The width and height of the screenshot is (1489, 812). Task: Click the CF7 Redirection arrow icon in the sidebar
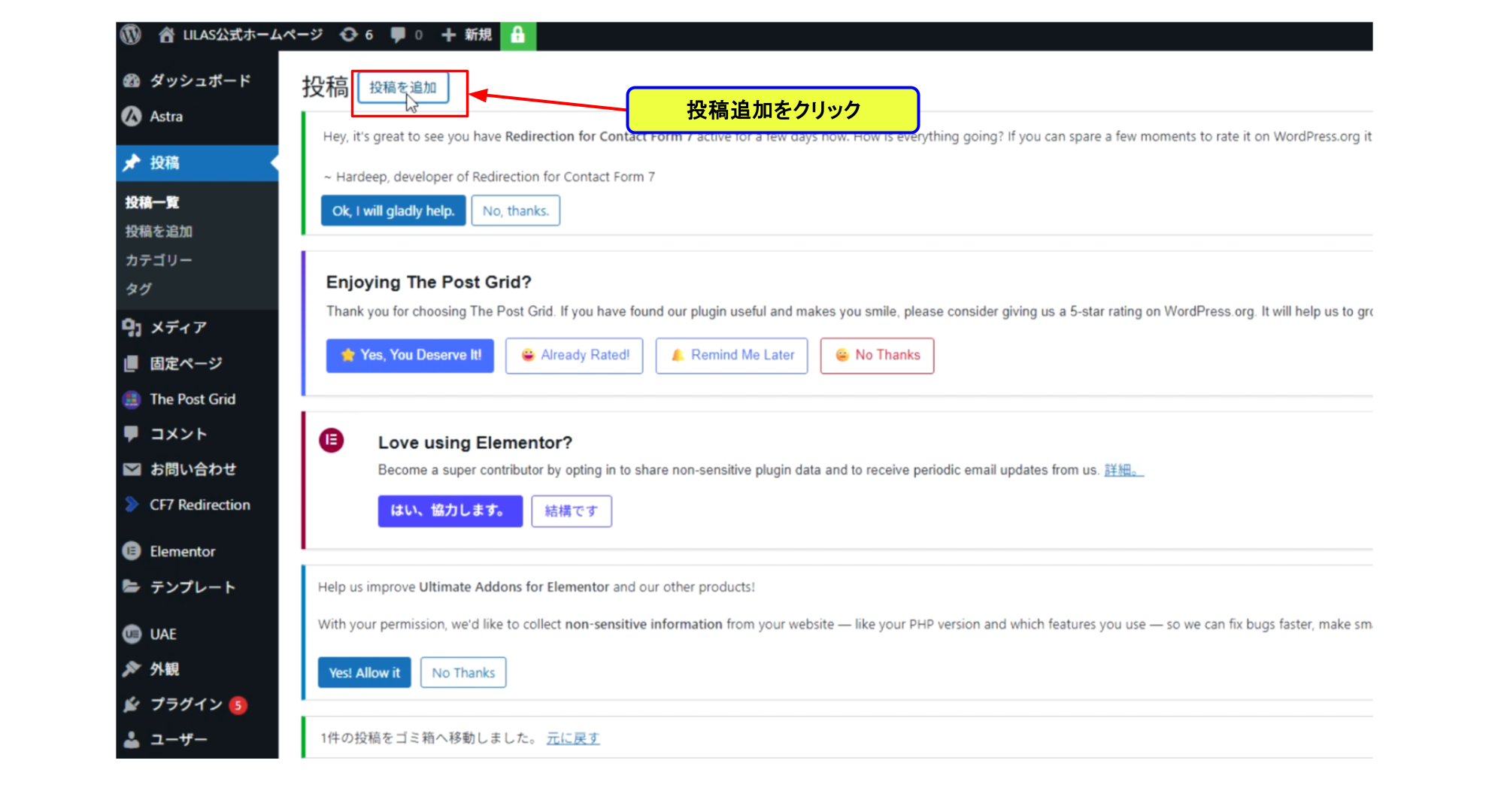(132, 504)
